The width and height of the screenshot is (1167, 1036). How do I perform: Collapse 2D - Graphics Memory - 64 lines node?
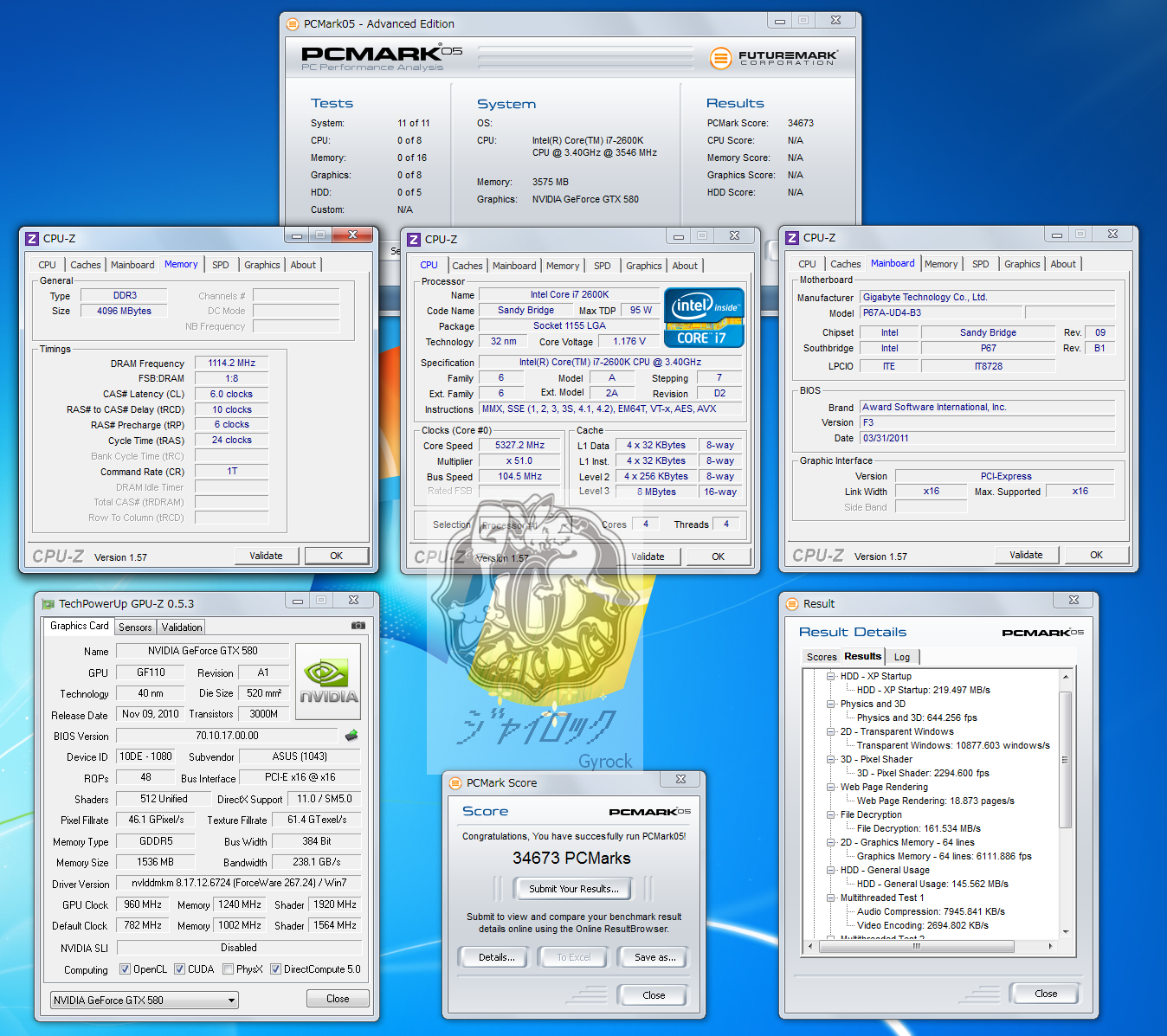(830, 842)
